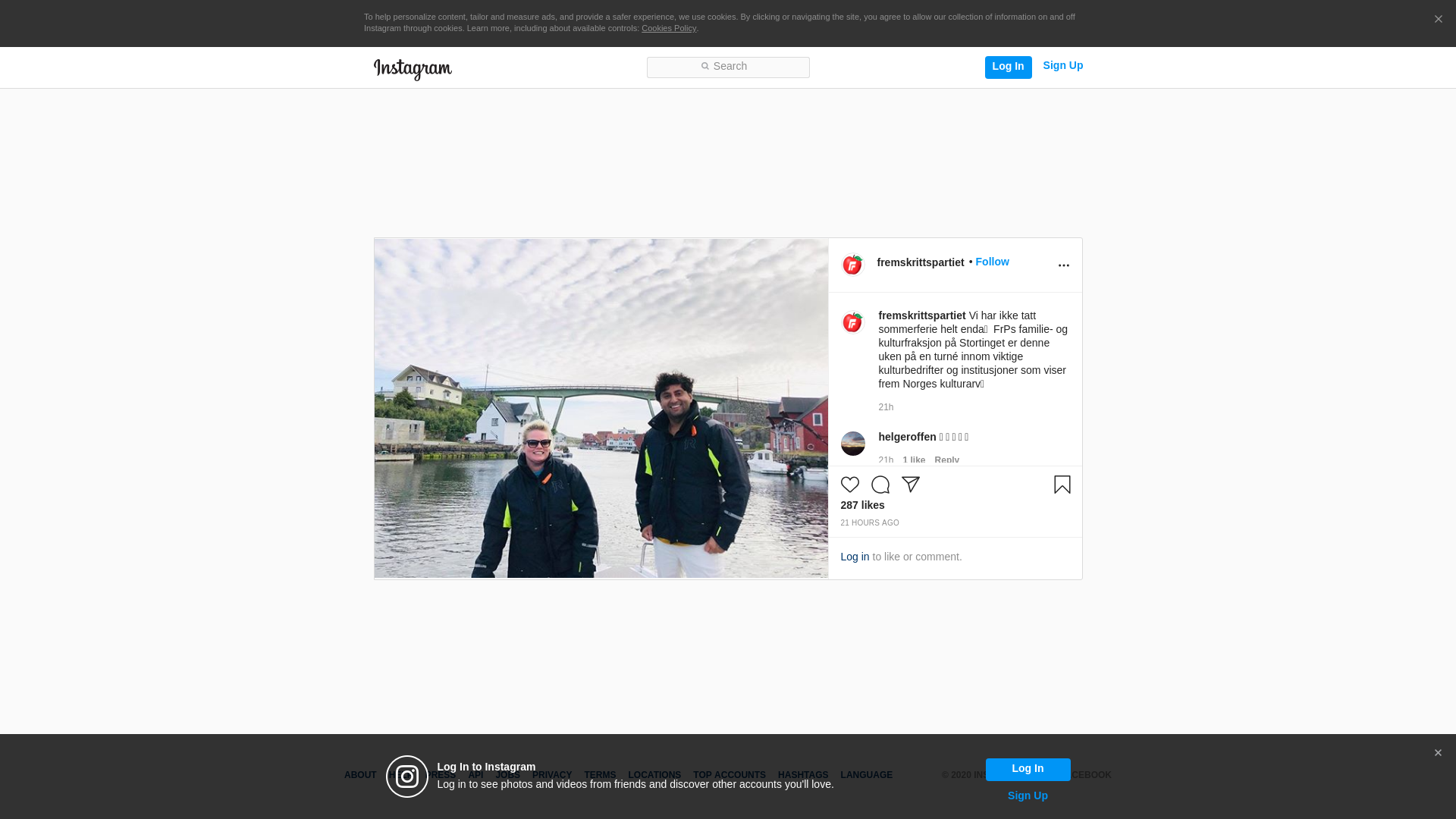The width and height of the screenshot is (1456, 819).
Task: Click the 21h timestamp below caption
Action: point(886,407)
